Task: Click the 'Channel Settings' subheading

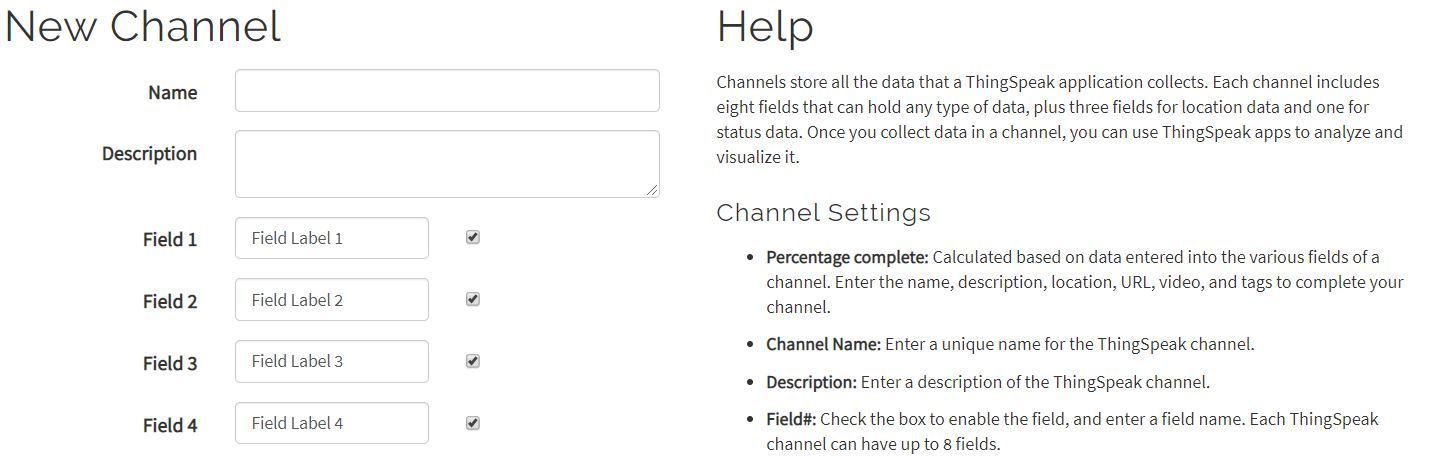Action: point(824,213)
